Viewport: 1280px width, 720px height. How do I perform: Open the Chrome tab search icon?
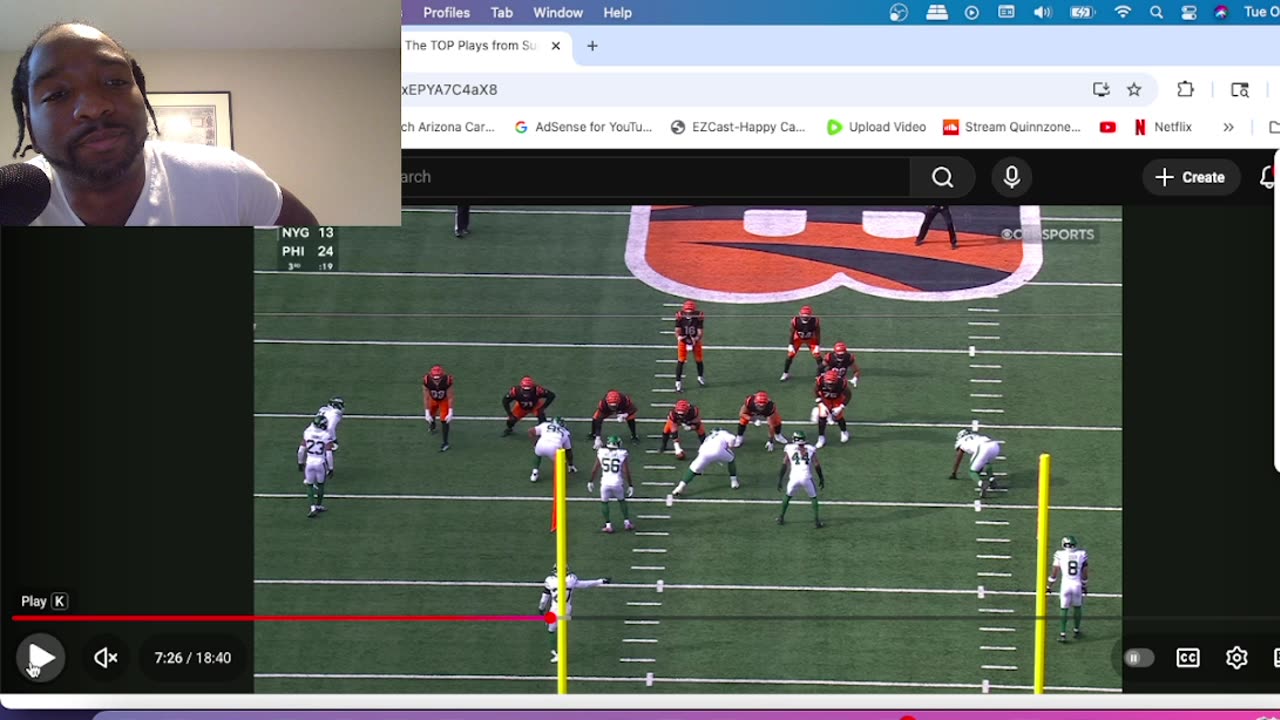tap(1240, 90)
